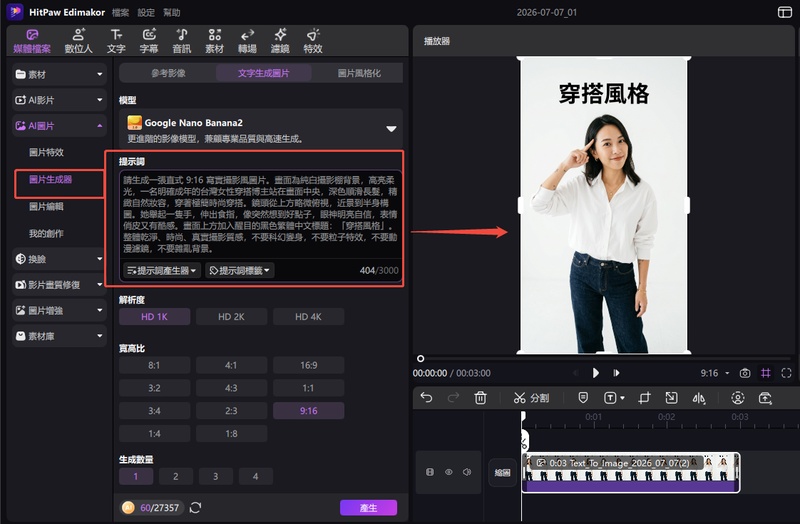Choose the 1:1 aspect ratio
This screenshot has height=524, width=800.
tap(308, 388)
